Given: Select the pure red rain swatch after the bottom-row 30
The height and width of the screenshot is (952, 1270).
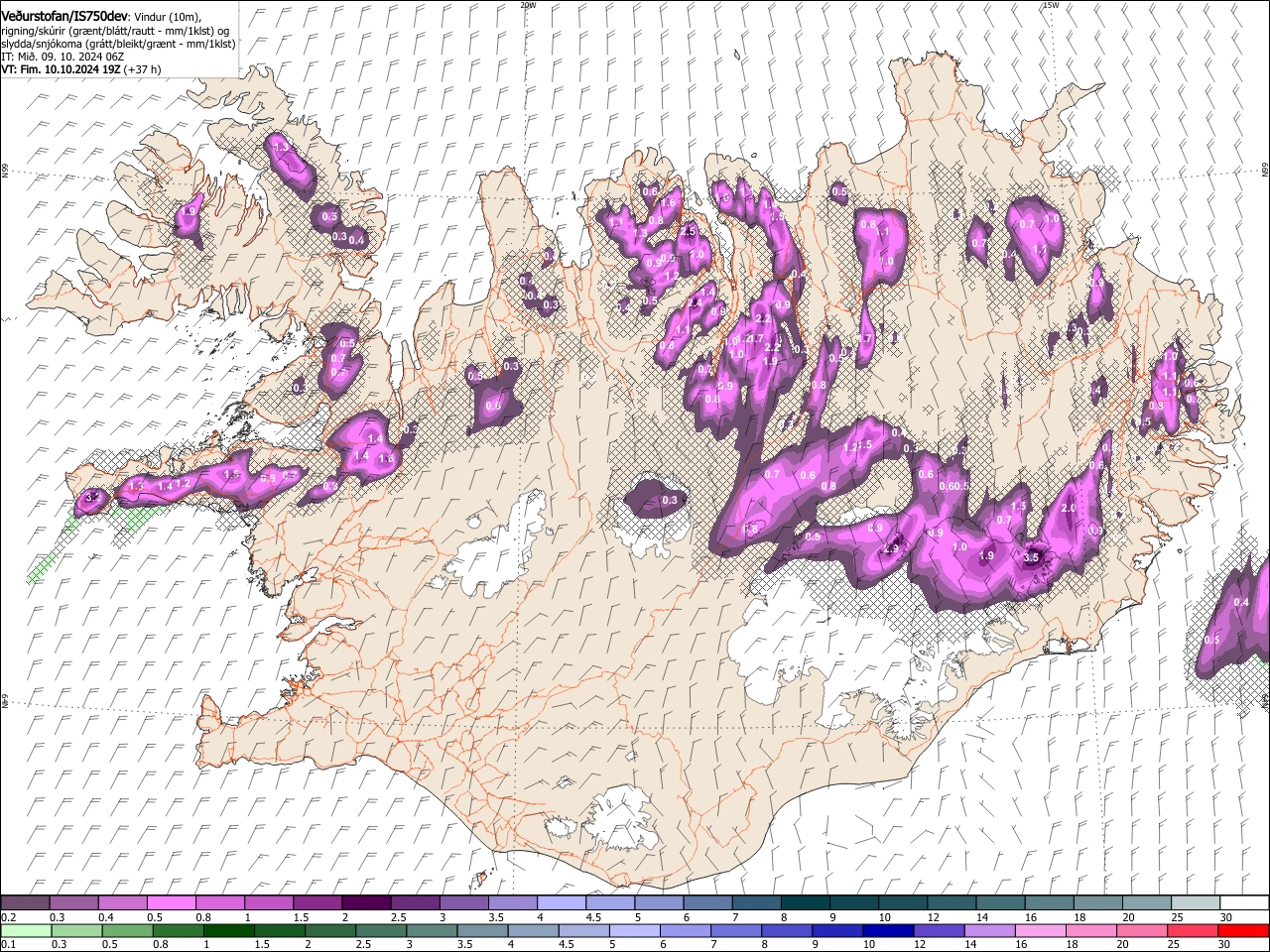Looking at the screenshot, I should [1242, 930].
